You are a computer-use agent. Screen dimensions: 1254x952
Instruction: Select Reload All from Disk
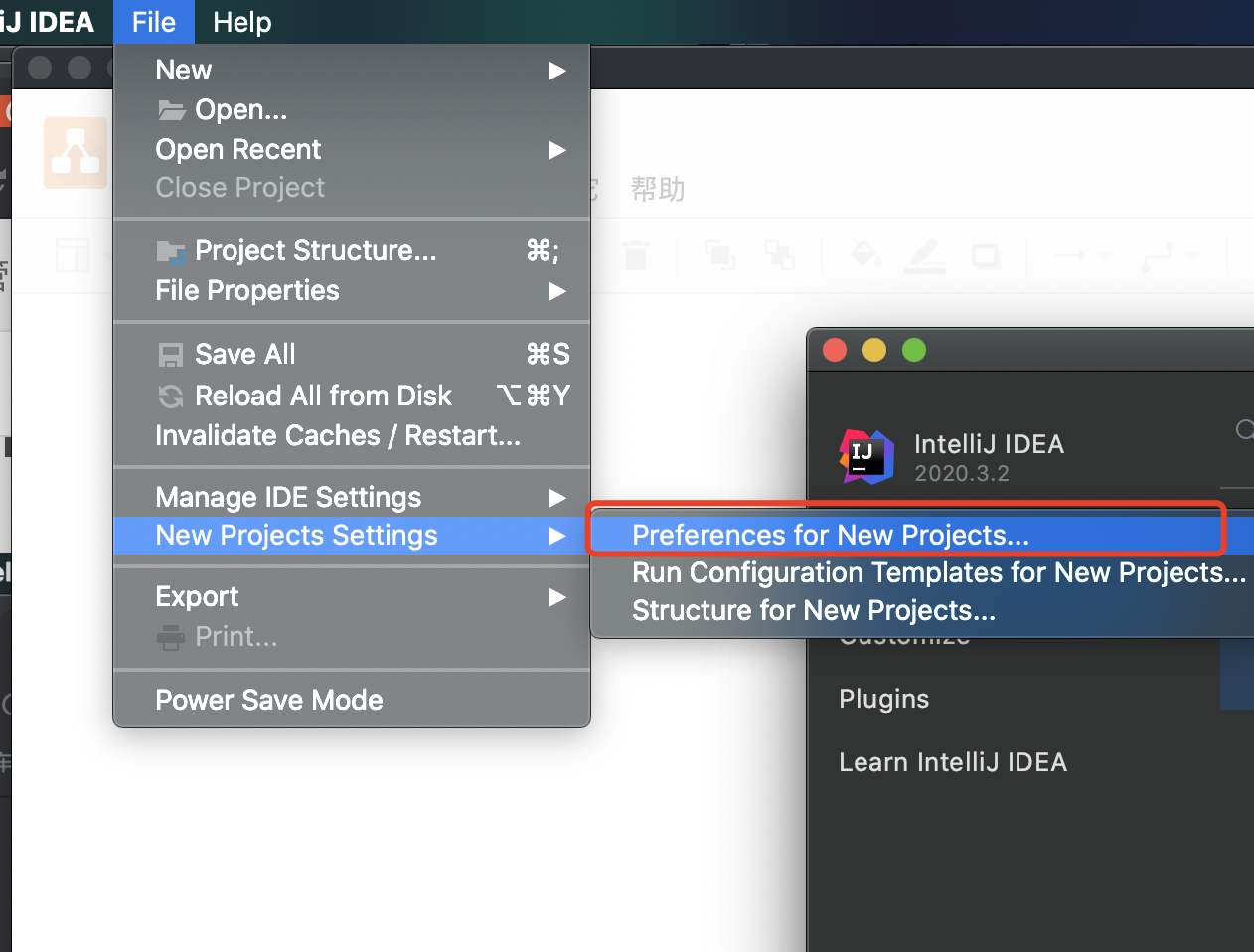click(x=352, y=396)
